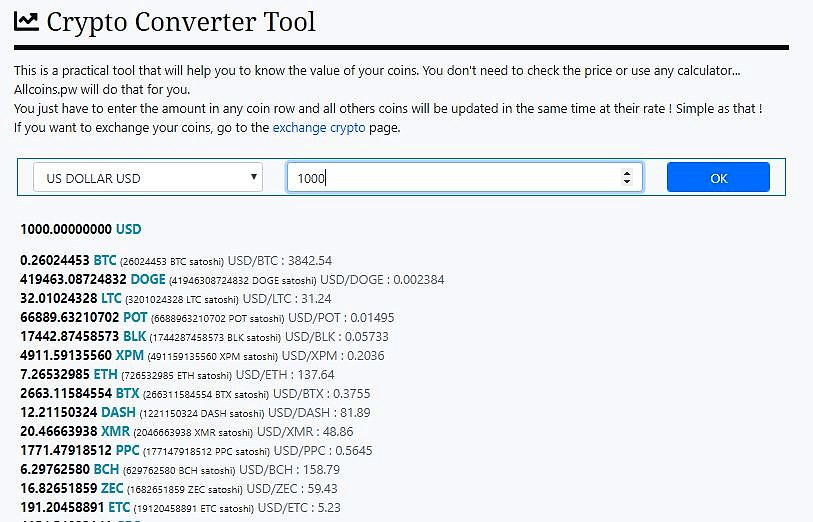Select the DASH coin link
This screenshot has width=813, height=522.
click(118, 413)
